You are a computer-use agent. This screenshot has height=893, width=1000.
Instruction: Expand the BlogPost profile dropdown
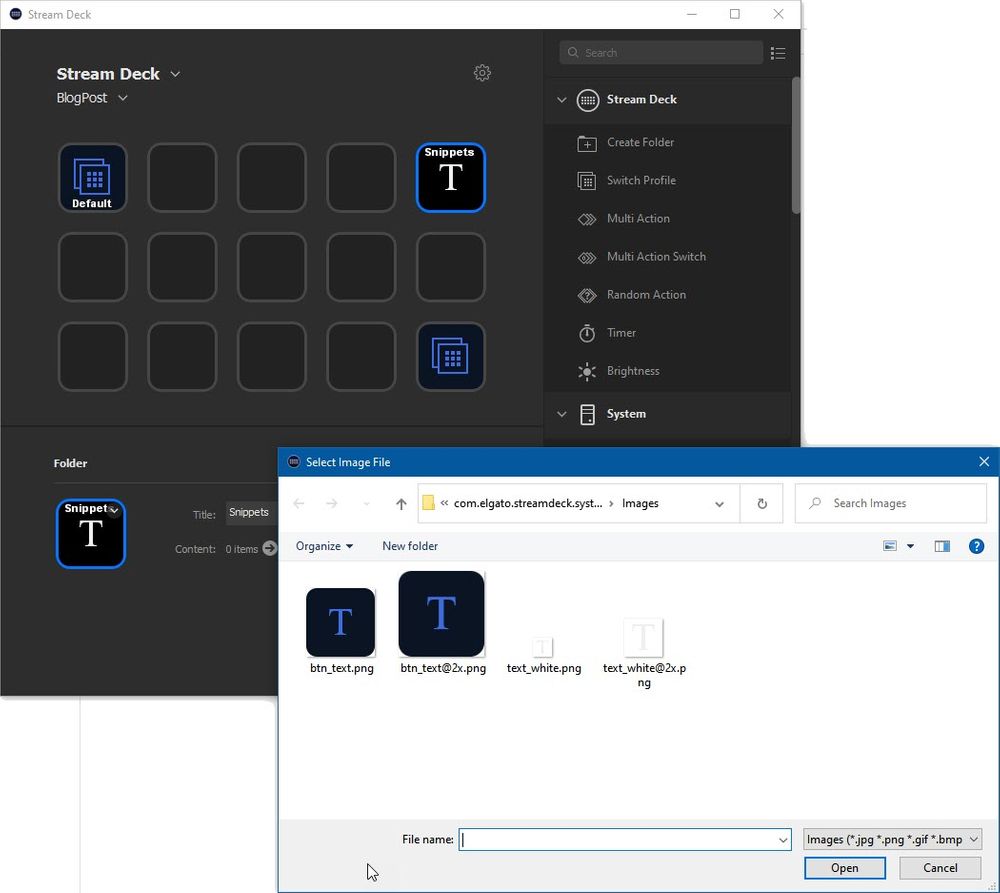coord(122,97)
